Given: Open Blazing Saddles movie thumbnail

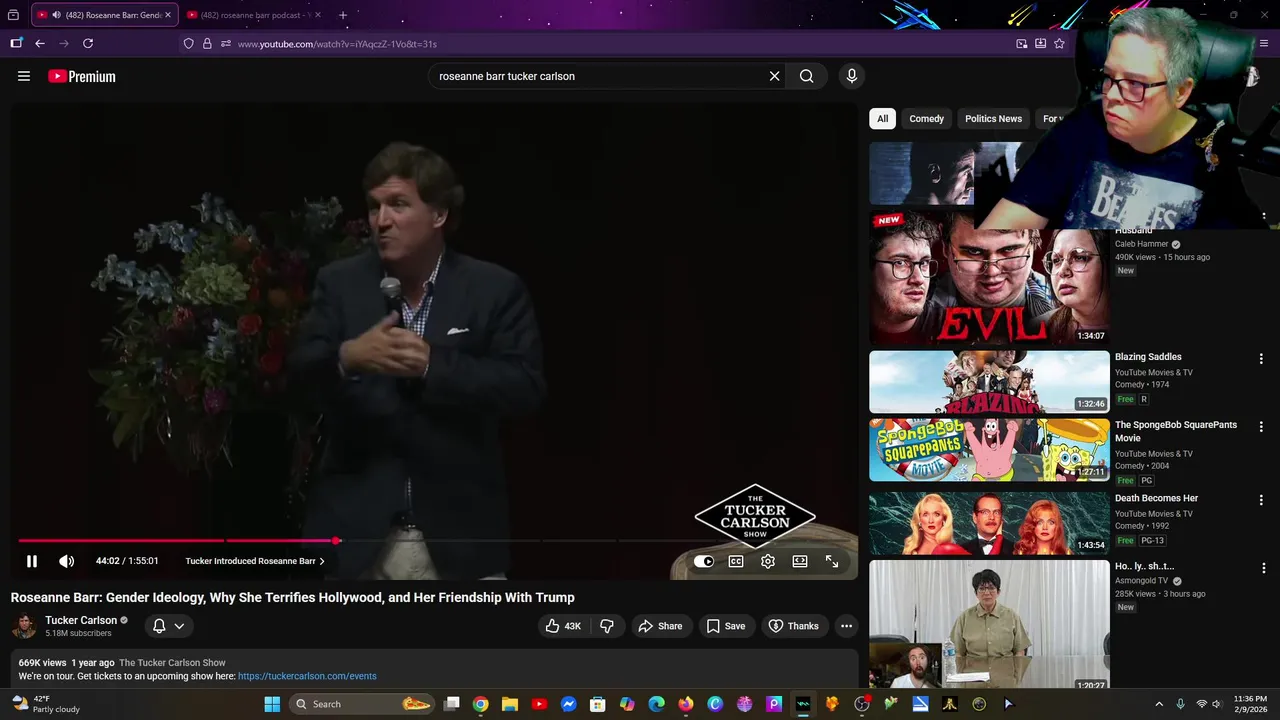Looking at the screenshot, I should pos(989,382).
